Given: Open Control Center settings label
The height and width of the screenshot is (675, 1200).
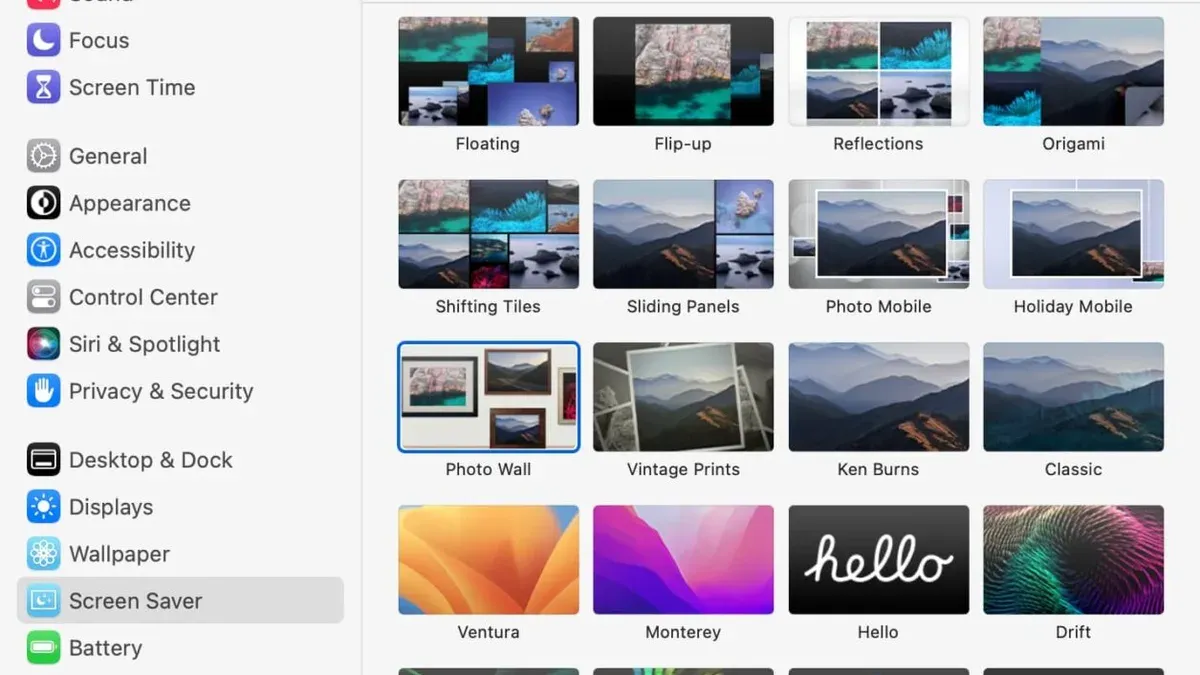Looking at the screenshot, I should pyautogui.click(x=143, y=298).
